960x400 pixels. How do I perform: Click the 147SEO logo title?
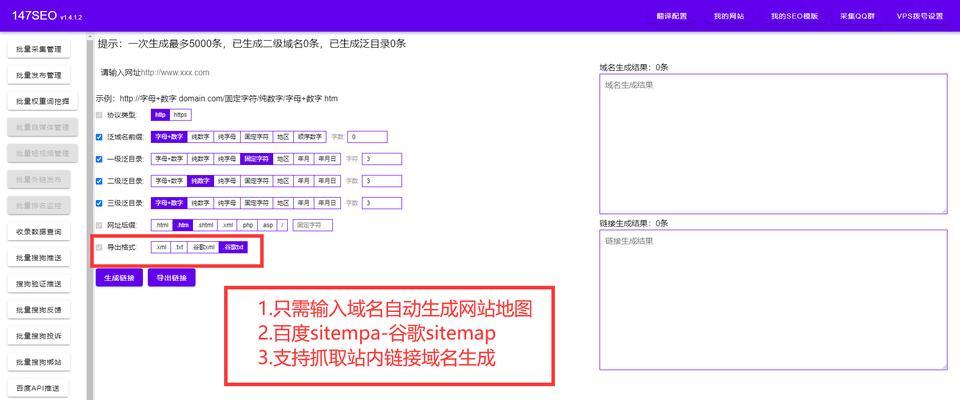(34, 16)
